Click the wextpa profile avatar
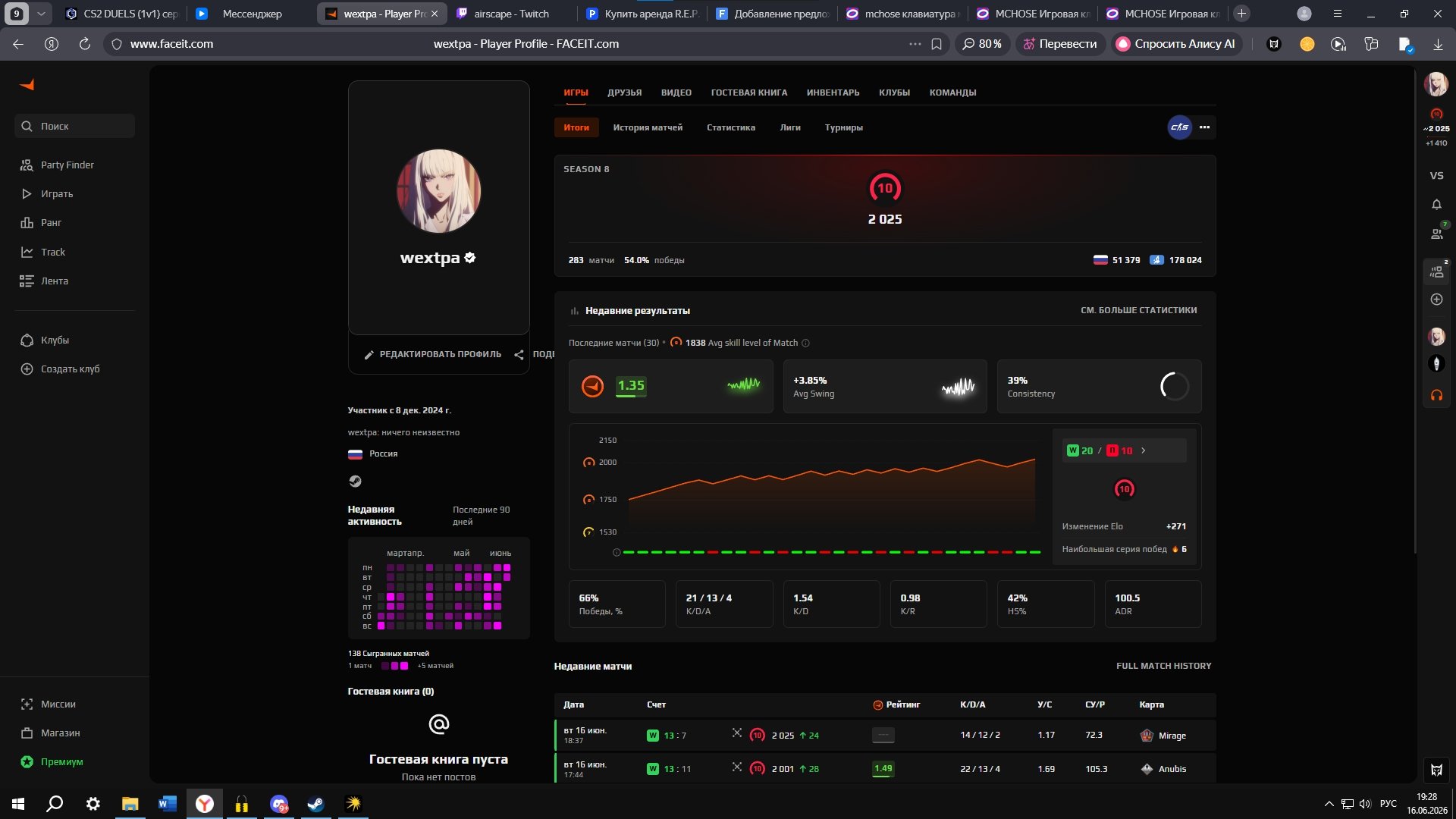This screenshot has width=1456, height=819. 438,190
